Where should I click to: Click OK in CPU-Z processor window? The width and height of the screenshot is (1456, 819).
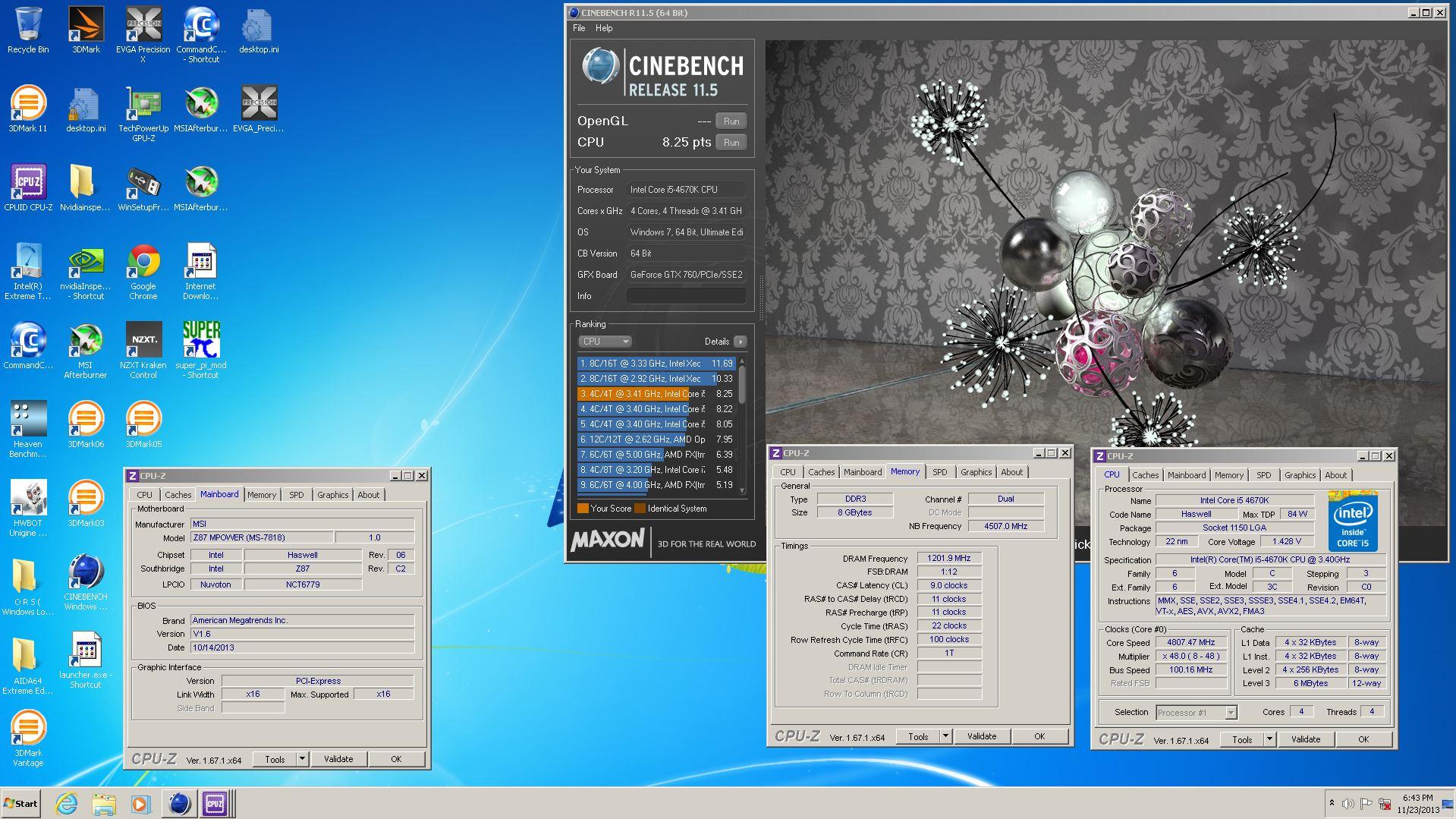[1363, 739]
